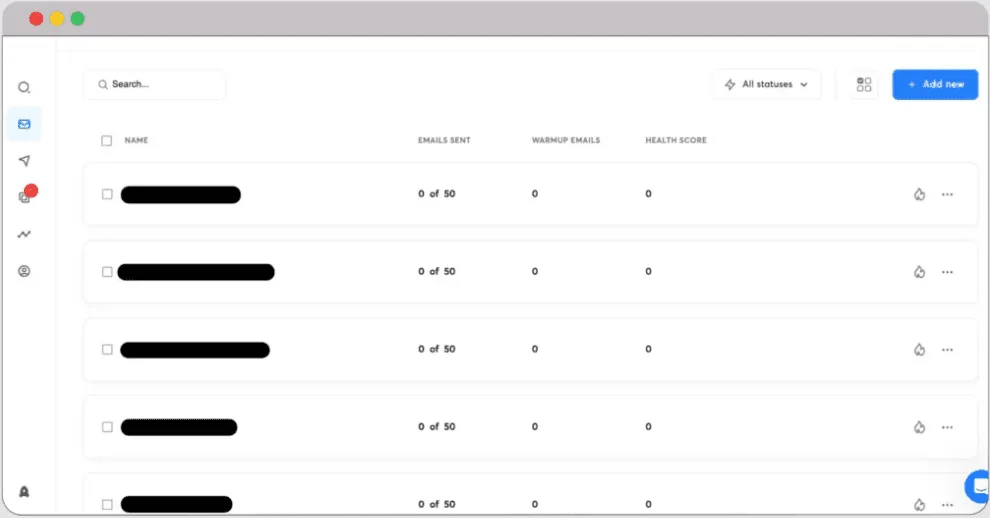Click the search magnifier icon in sidebar
The image size is (990, 518).
24,88
